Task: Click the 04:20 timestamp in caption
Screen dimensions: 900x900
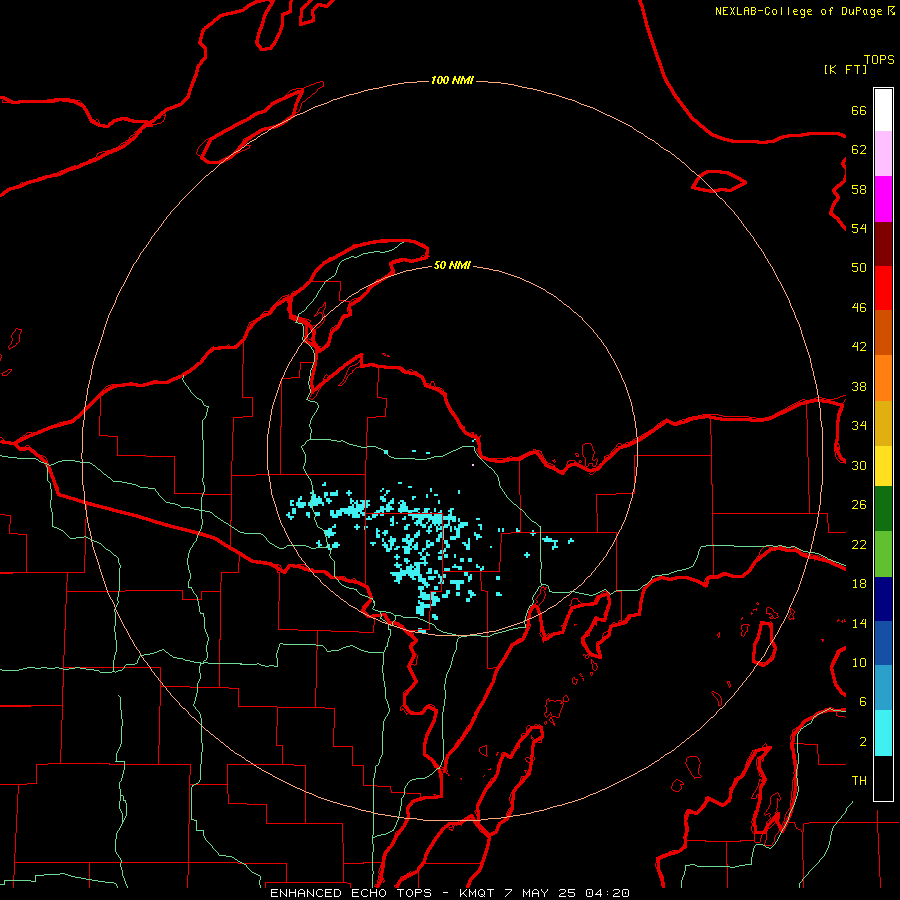Action: pyautogui.click(x=607, y=893)
